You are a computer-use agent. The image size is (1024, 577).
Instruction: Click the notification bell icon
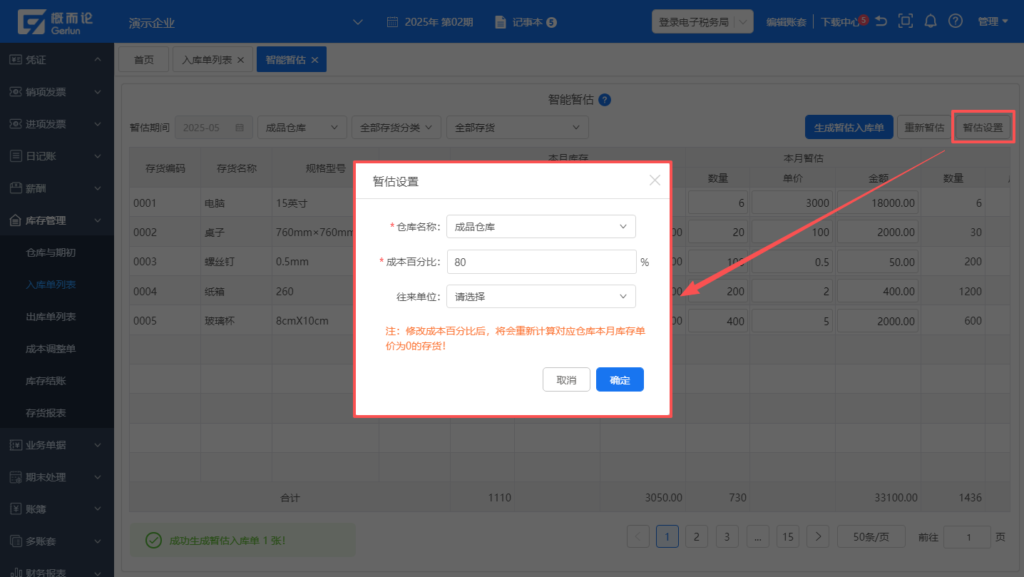click(x=931, y=21)
